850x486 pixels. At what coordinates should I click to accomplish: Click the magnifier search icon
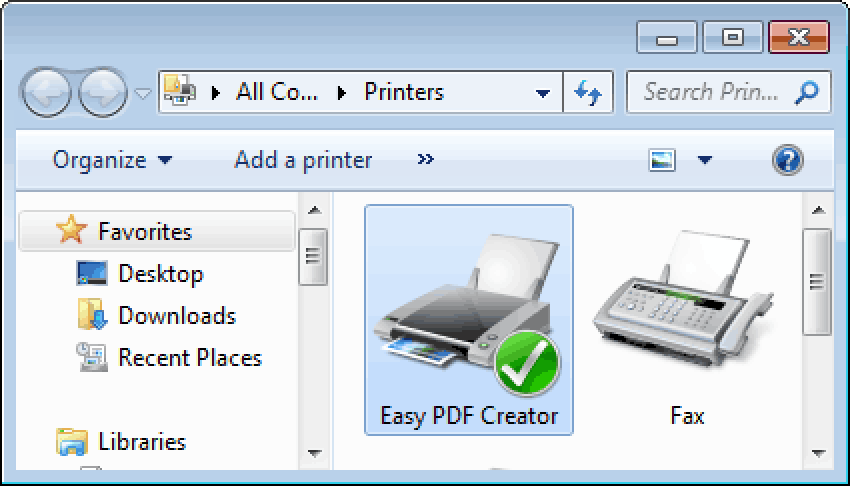coord(807,92)
